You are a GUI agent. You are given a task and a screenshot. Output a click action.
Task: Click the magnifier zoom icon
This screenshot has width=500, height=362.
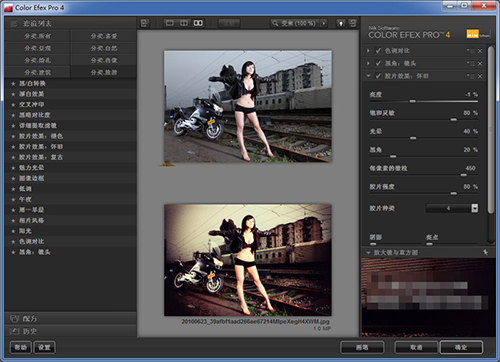point(275,23)
